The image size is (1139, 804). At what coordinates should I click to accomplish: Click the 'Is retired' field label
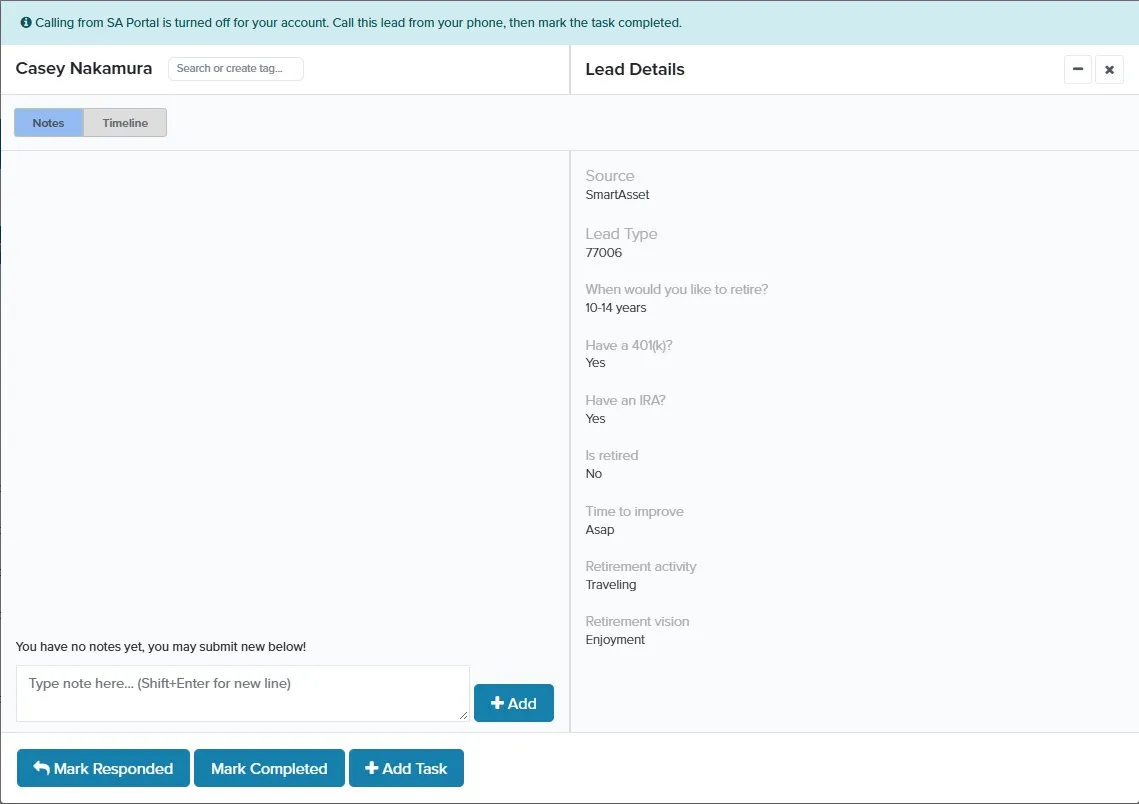pyautogui.click(x=612, y=455)
